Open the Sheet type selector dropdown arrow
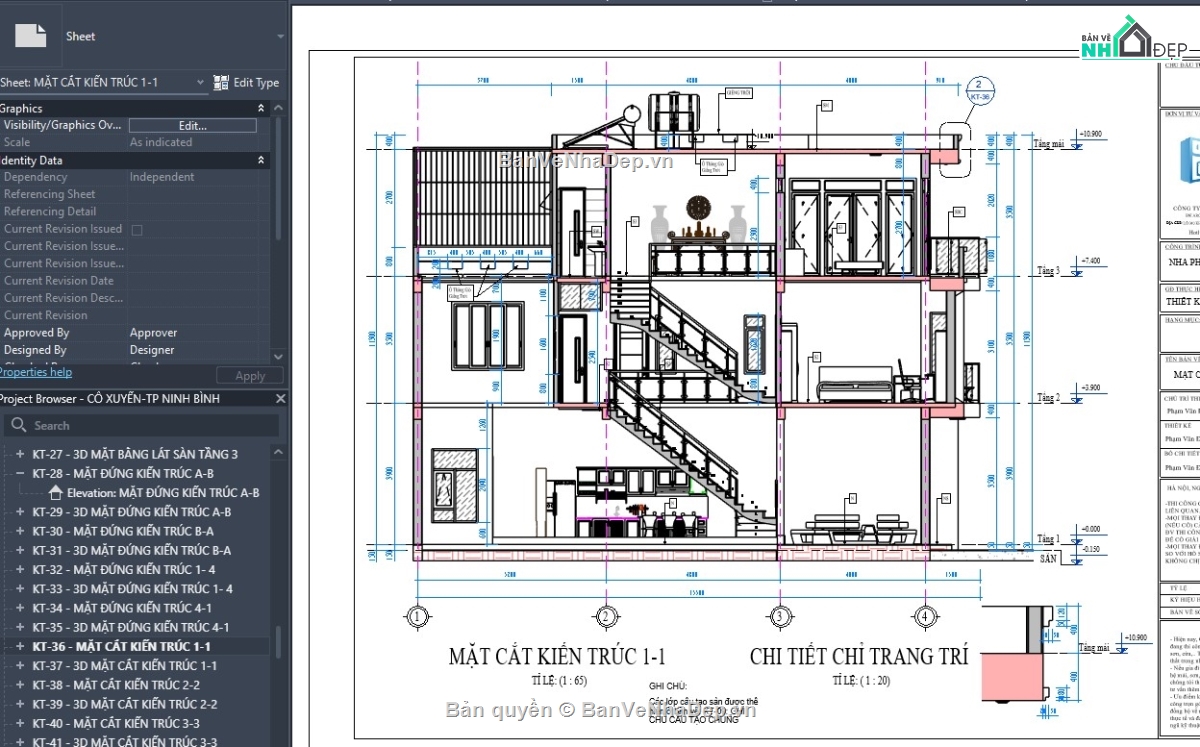 tap(282, 37)
